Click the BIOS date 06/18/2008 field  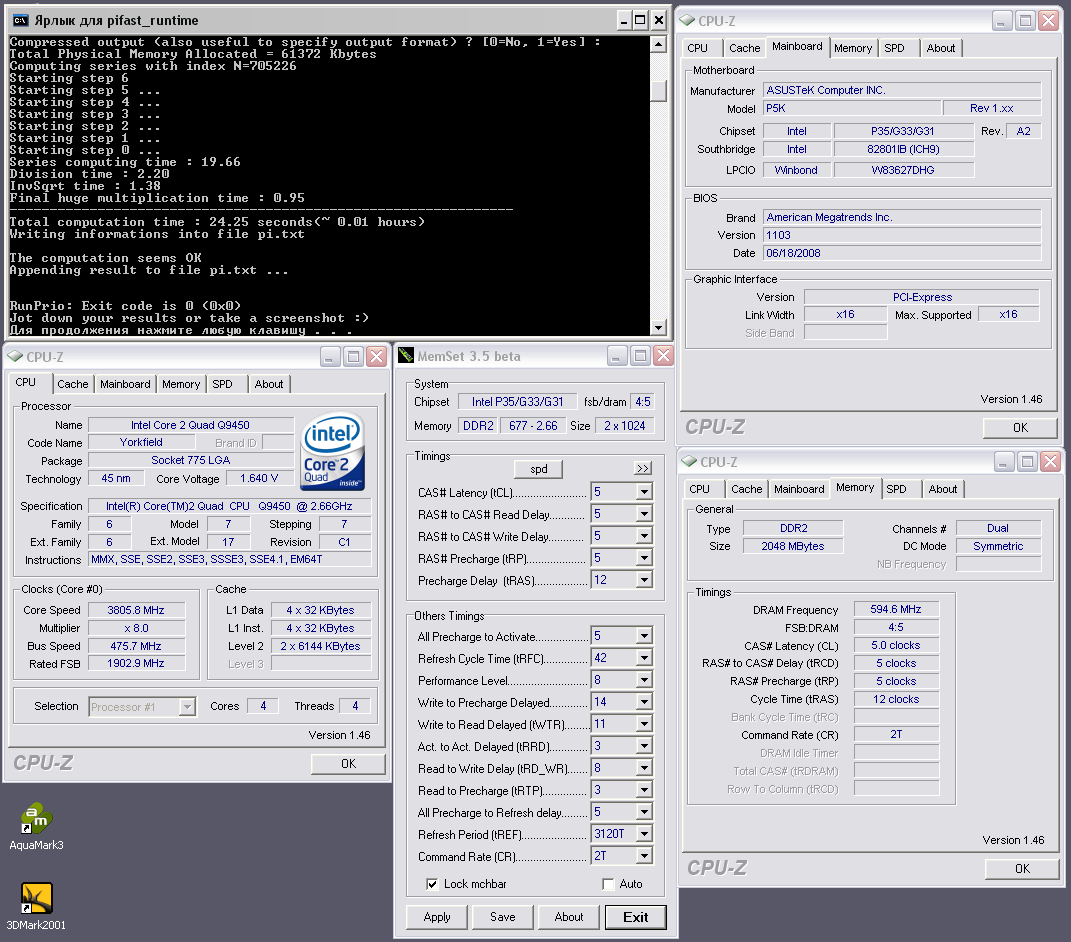click(902, 253)
